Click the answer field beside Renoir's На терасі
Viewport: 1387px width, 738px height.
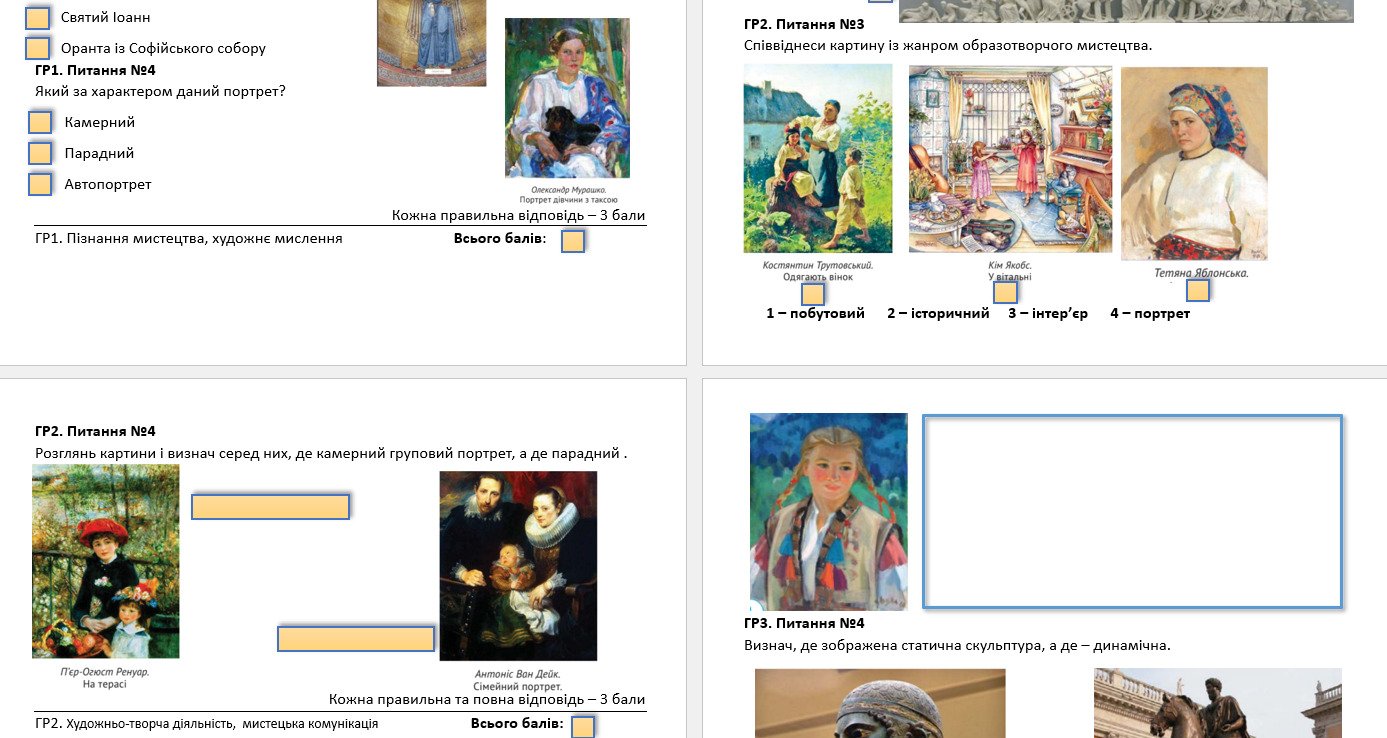[x=270, y=507]
